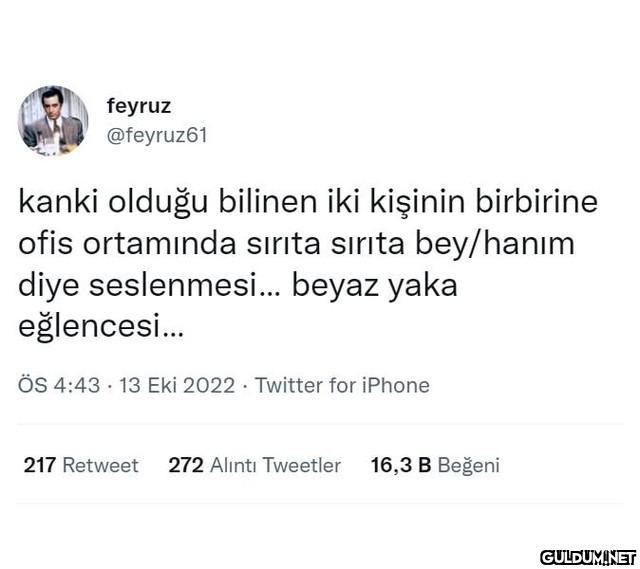
Task: Select the 13 Eki 2022 date
Action: click(x=177, y=385)
